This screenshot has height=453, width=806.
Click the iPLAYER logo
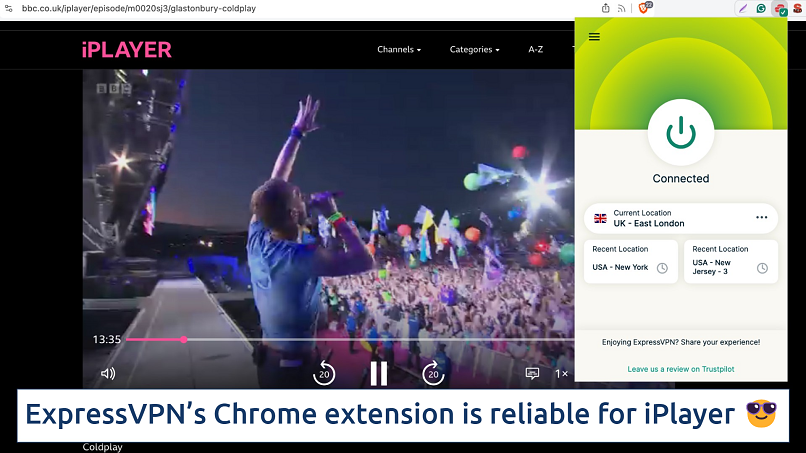[126, 50]
